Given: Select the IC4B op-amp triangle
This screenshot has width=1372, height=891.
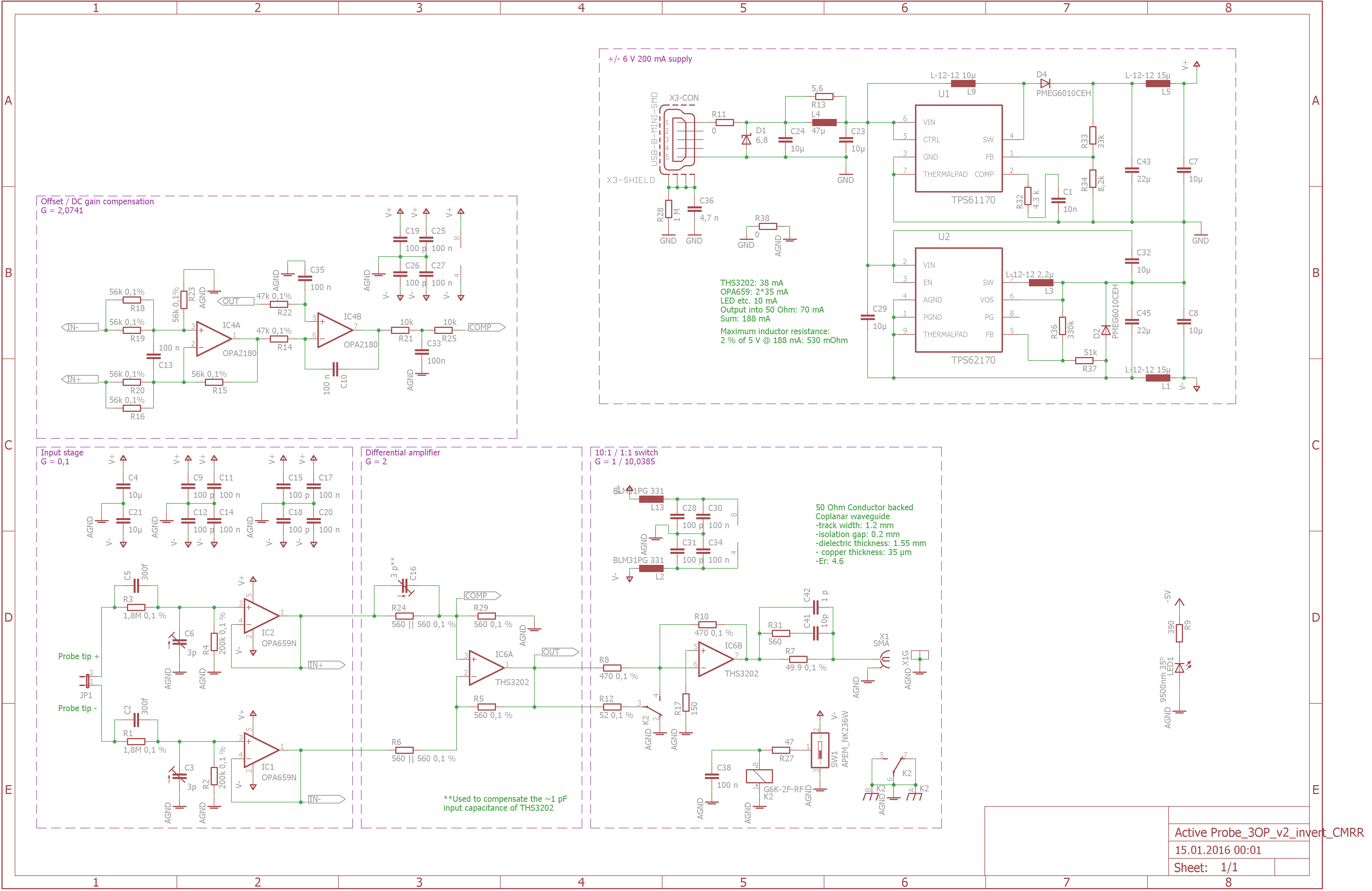Looking at the screenshot, I should click(x=335, y=330).
